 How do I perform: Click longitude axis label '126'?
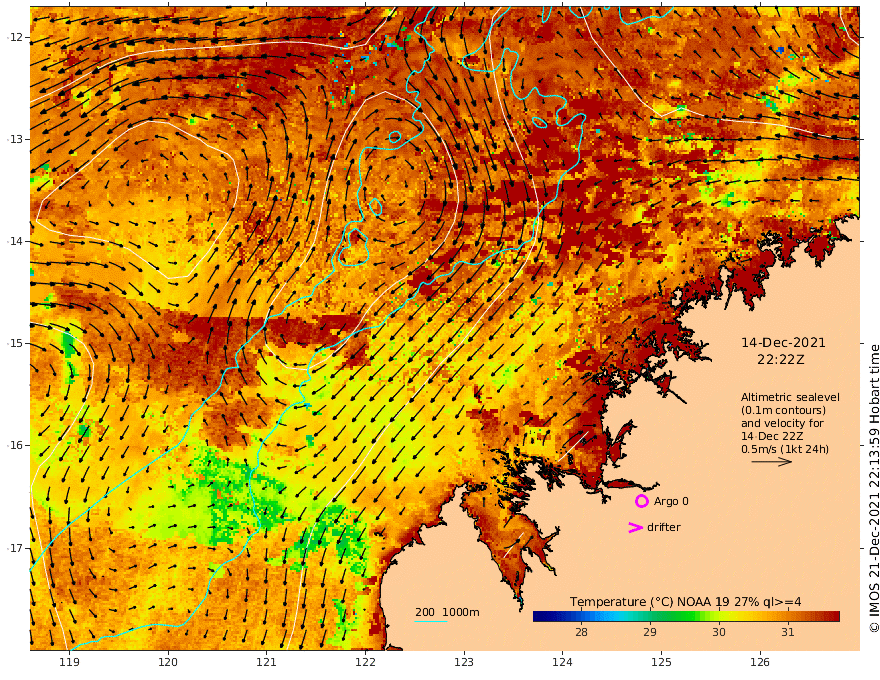tap(760, 663)
